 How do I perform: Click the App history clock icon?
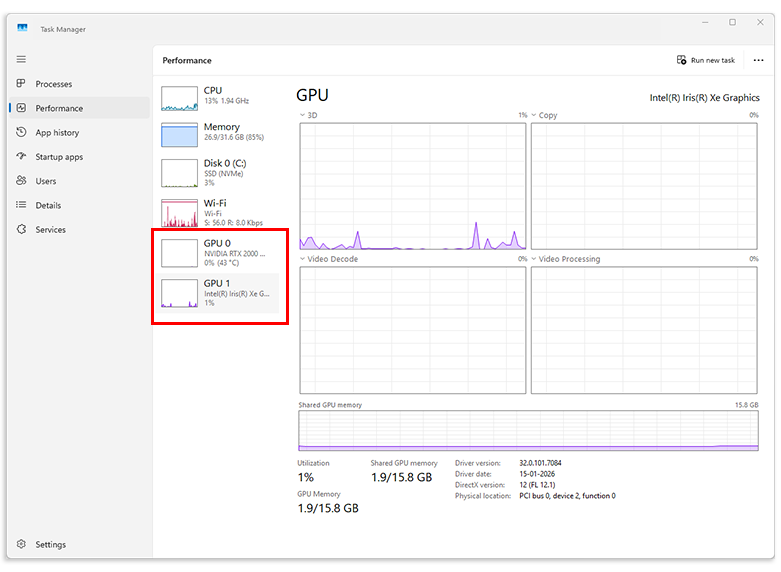(x=21, y=132)
